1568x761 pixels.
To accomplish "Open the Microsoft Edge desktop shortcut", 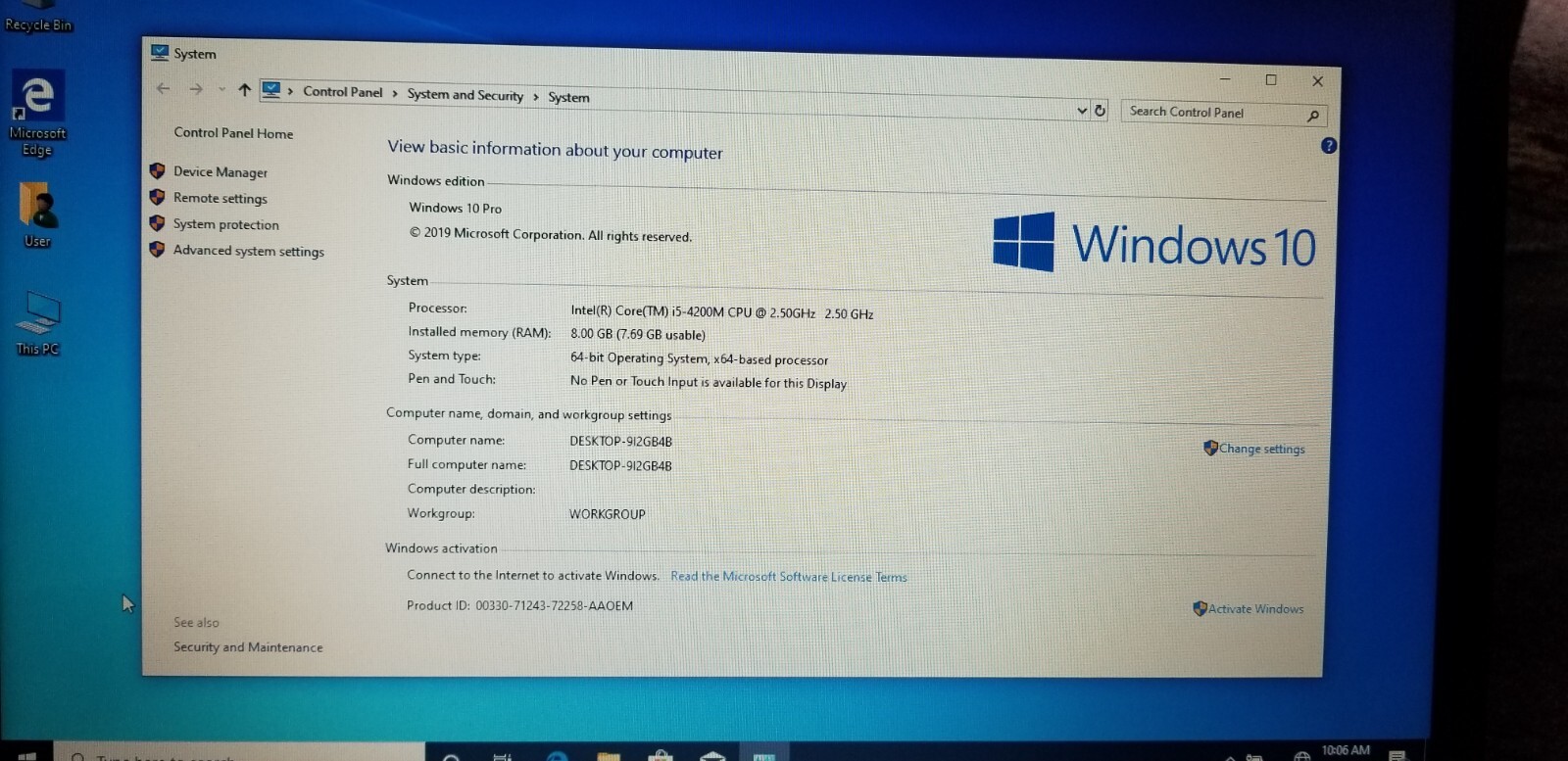I will point(38,113).
